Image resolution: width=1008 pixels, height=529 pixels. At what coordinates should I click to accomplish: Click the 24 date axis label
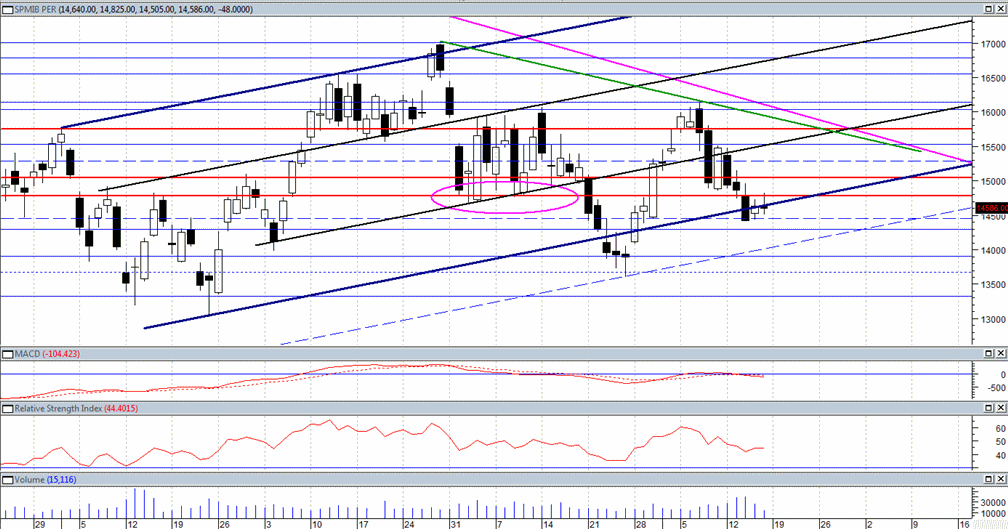coord(409,525)
